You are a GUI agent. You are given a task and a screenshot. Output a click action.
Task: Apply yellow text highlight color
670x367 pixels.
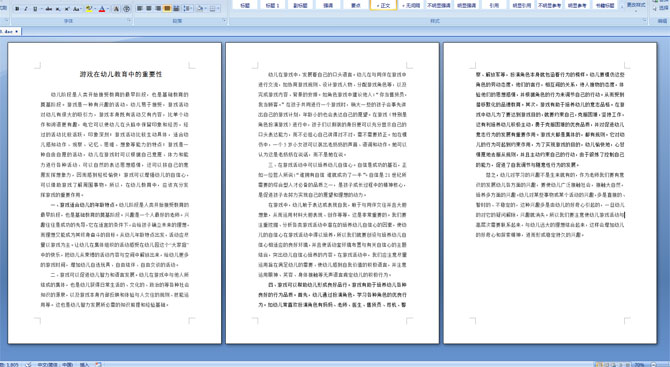point(89,9)
